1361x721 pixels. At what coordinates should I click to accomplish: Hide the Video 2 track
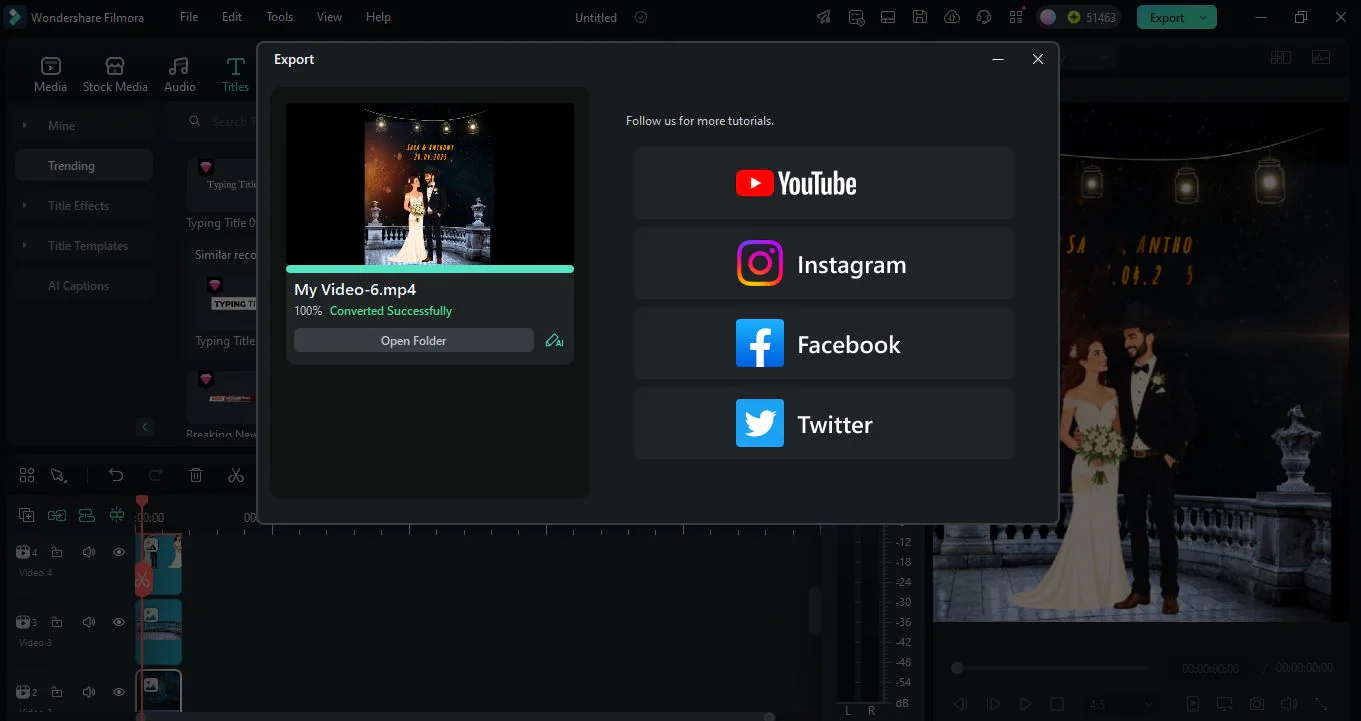coord(118,692)
